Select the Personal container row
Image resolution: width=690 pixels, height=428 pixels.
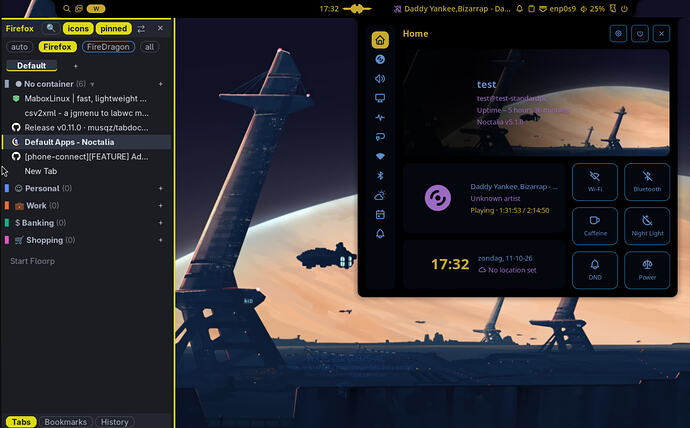click(87, 188)
